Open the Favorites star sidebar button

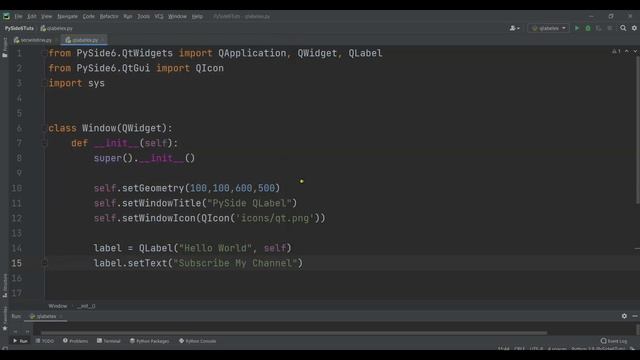4,318
